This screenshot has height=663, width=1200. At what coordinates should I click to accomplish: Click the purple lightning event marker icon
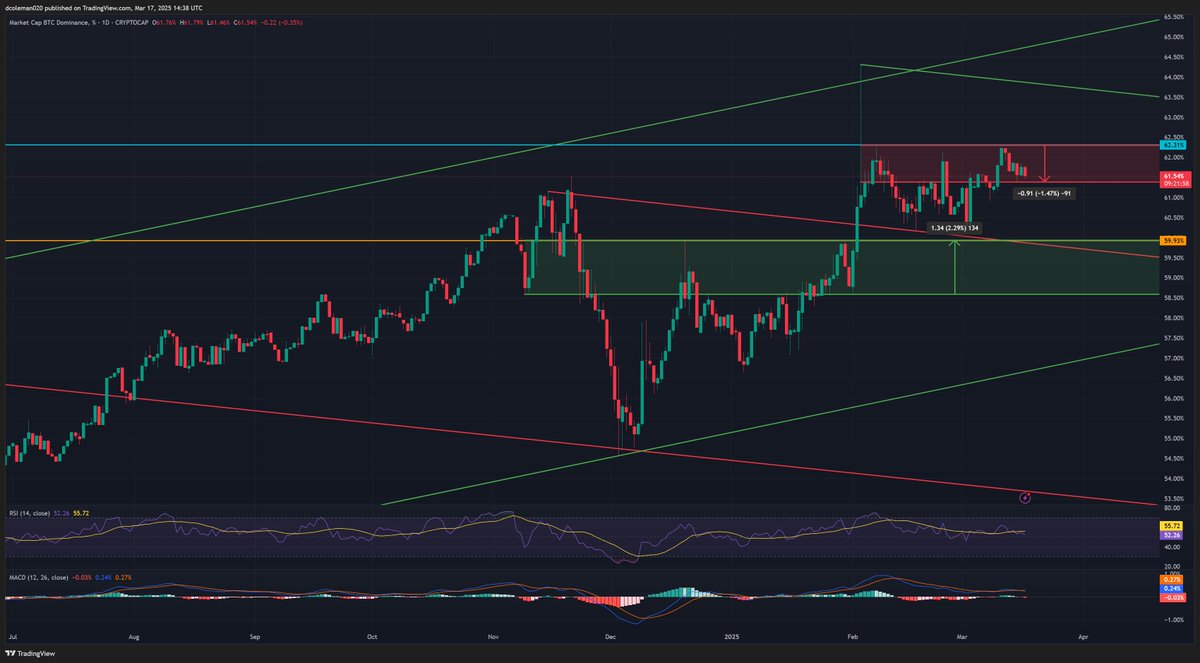tap(1025, 496)
